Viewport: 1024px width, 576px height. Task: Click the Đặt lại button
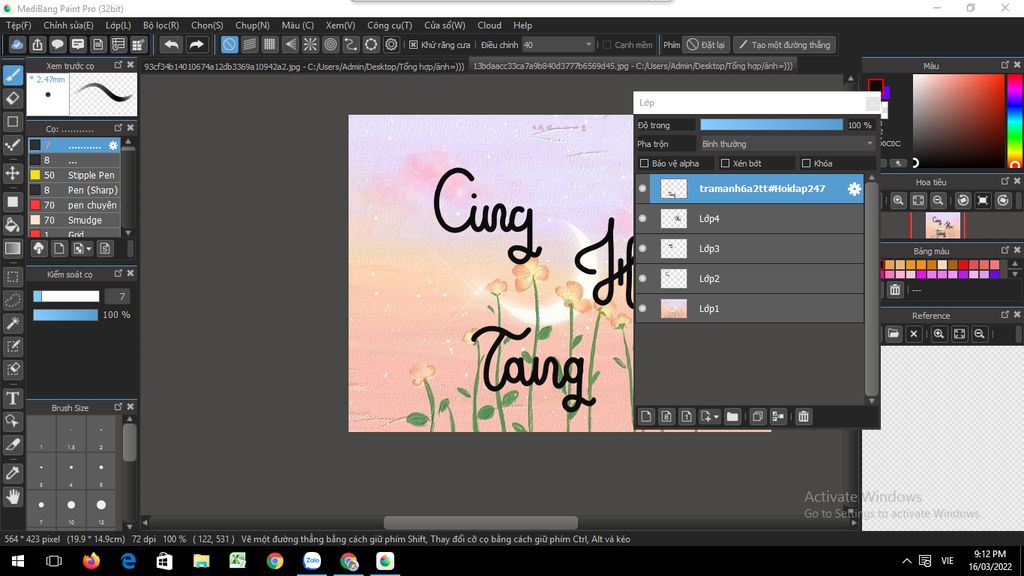click(706, 45)
